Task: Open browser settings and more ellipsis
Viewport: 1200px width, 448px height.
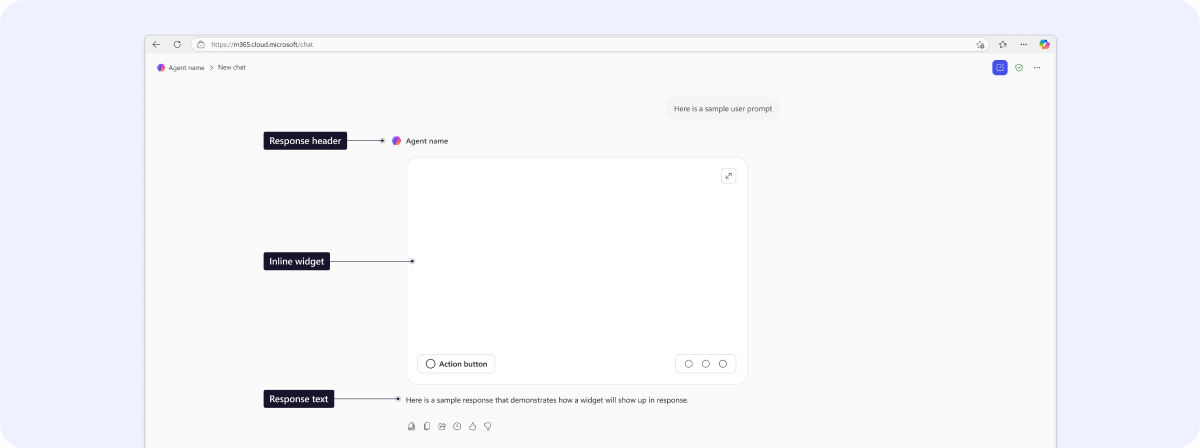Action: point(1023,44)
